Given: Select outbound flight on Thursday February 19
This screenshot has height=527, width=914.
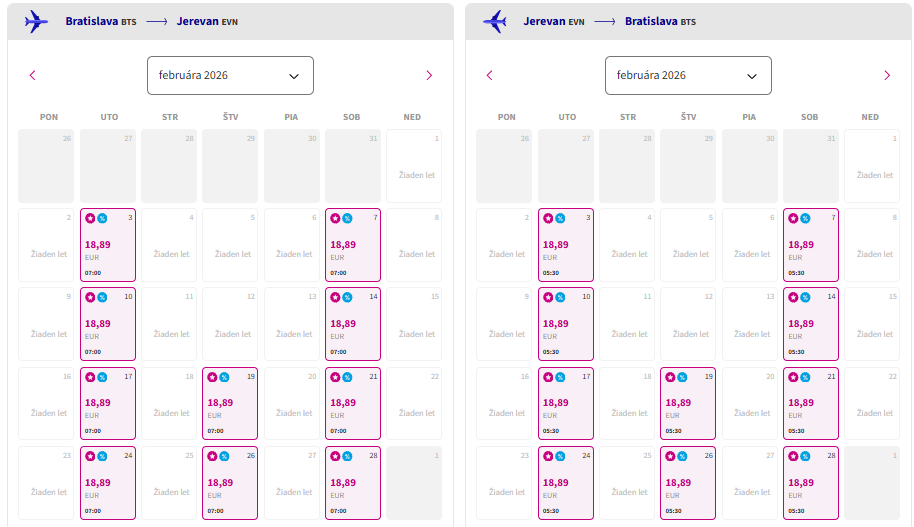Looking at the screenshot, I should point(230,404).
